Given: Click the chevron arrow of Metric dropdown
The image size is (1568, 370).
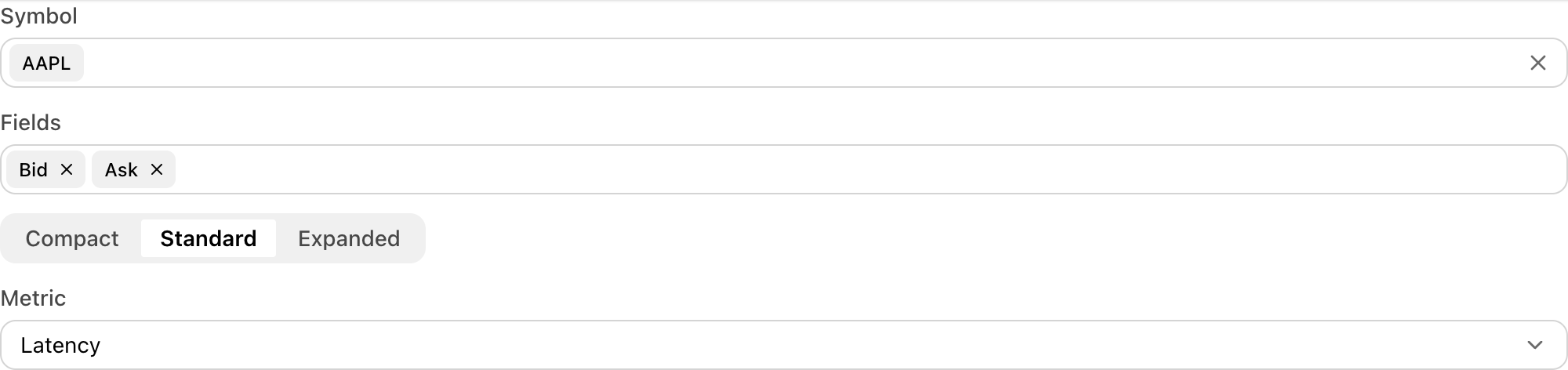Looking at the screenshot, I should (x=1535, y=345).
